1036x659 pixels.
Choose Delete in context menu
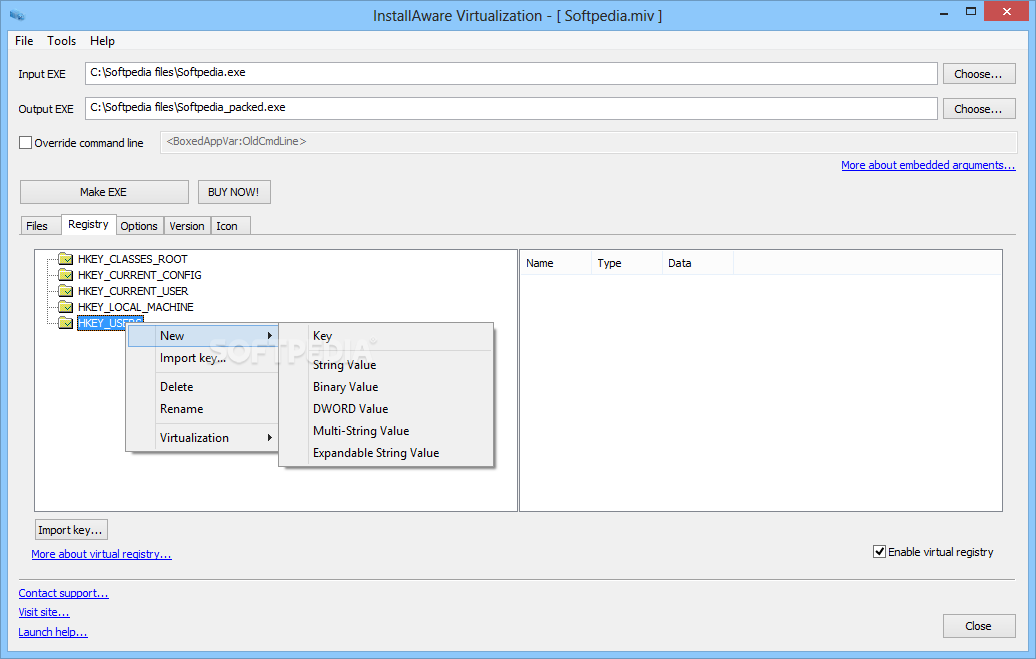tap(202, 387)
